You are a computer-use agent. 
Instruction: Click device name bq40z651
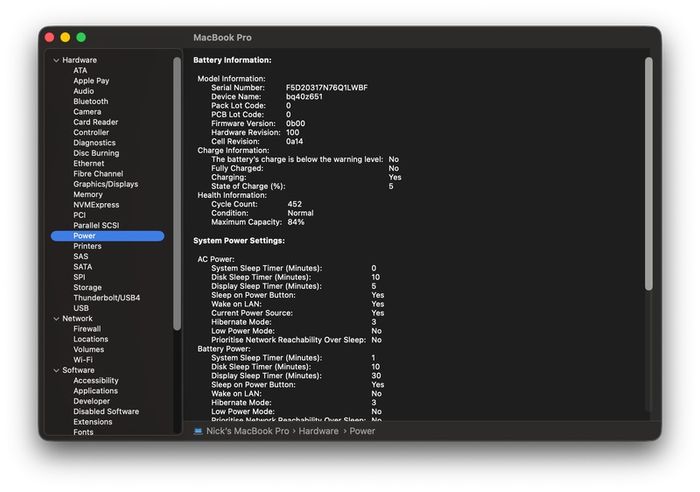304,97
